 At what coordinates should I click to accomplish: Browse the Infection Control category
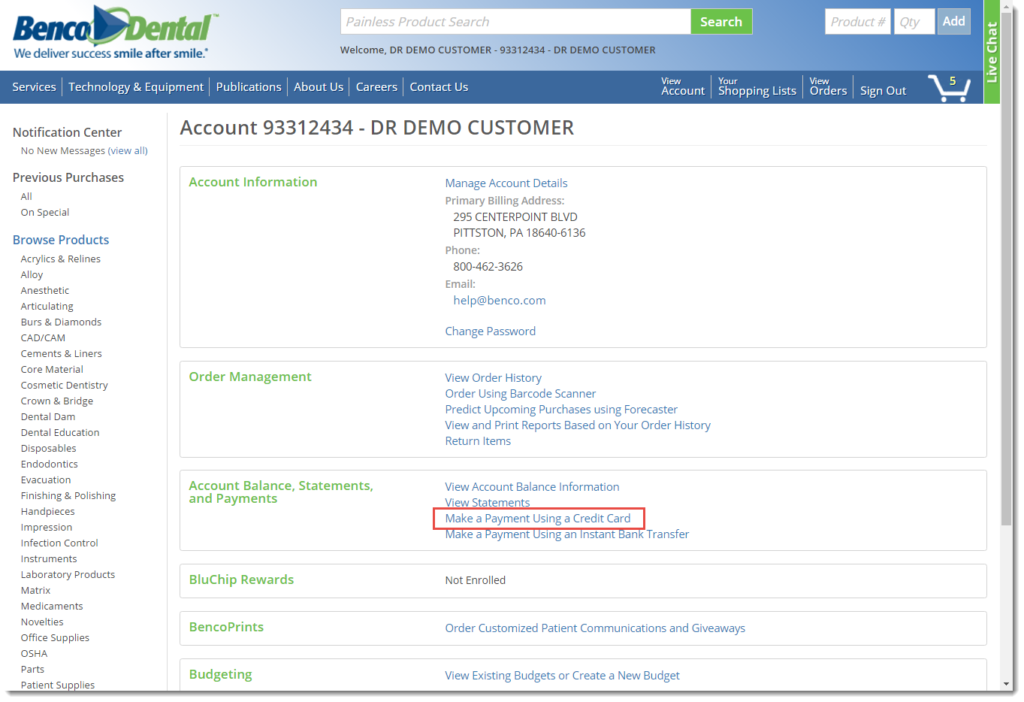[x=59, y=543]
